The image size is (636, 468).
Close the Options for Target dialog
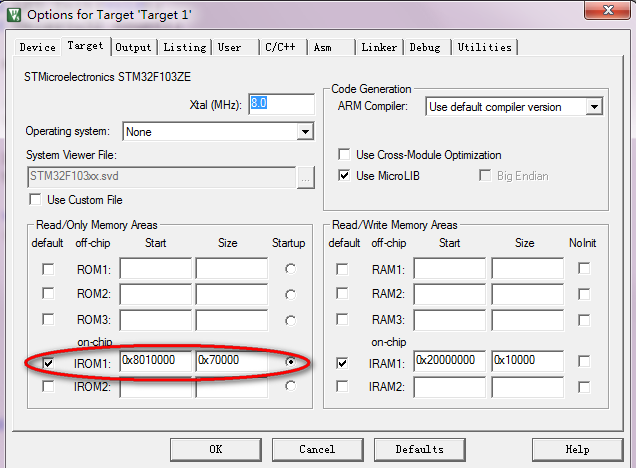(x=608, y=10)
